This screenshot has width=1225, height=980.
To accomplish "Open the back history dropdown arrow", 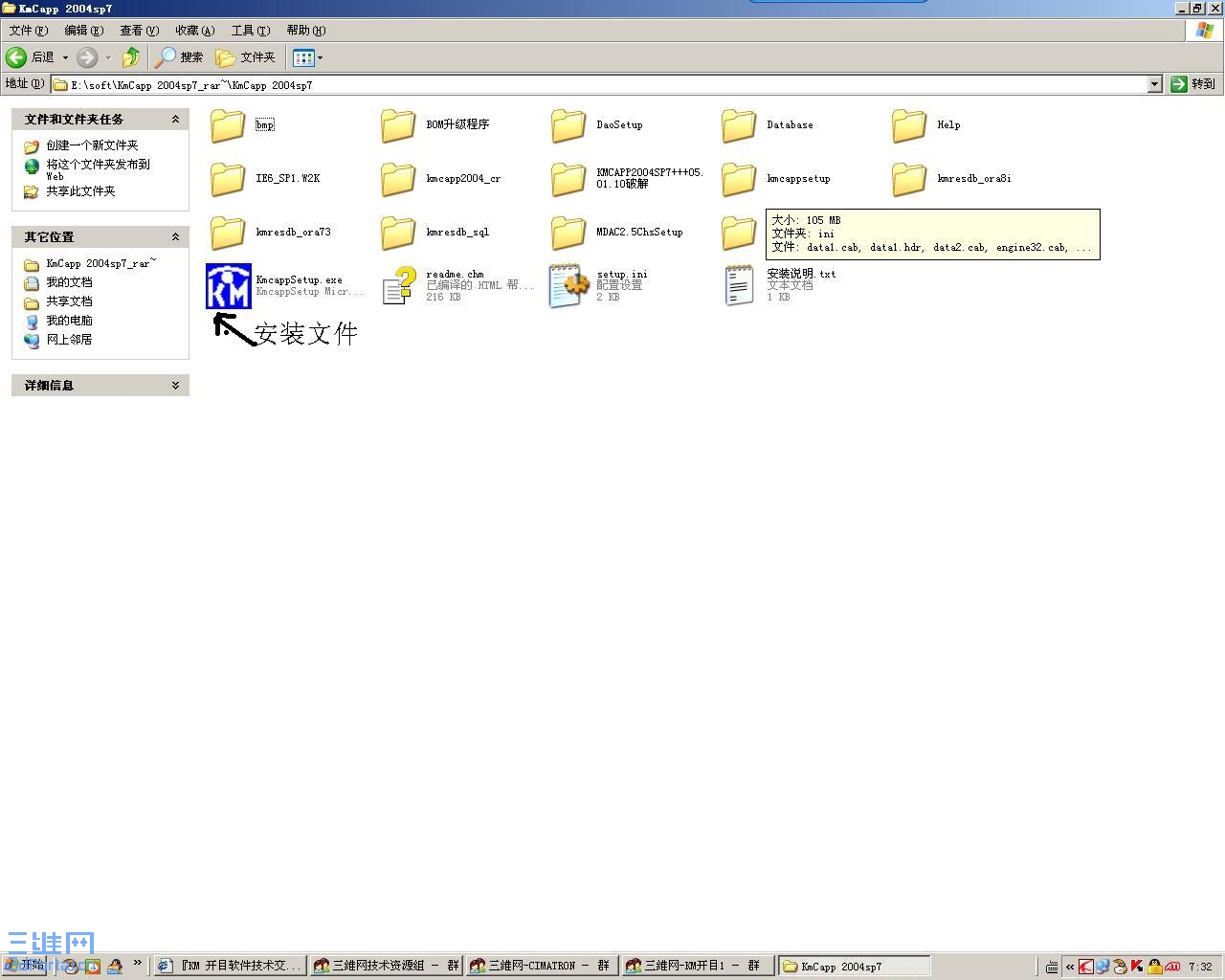I will 65,57.
